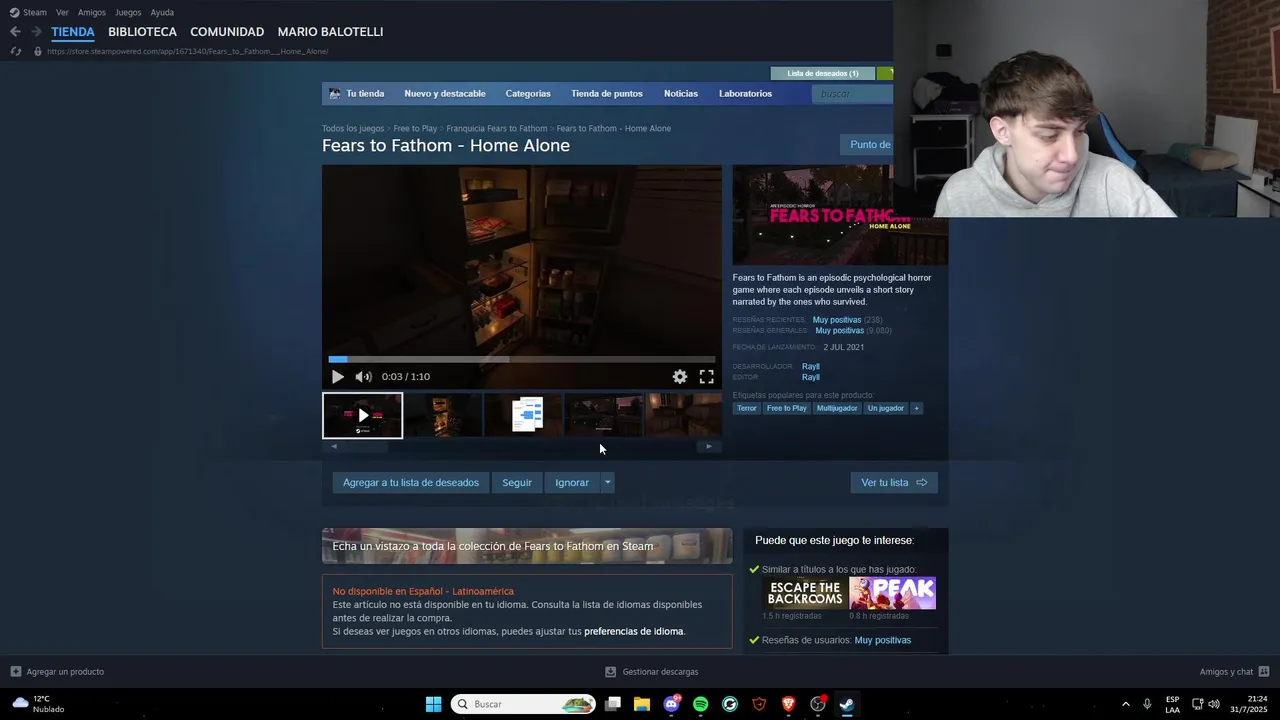Image resolution: width=1280 pixels, height=720 pixels.
Task: Select the Multijugador tag
Action: coord(837,408)
